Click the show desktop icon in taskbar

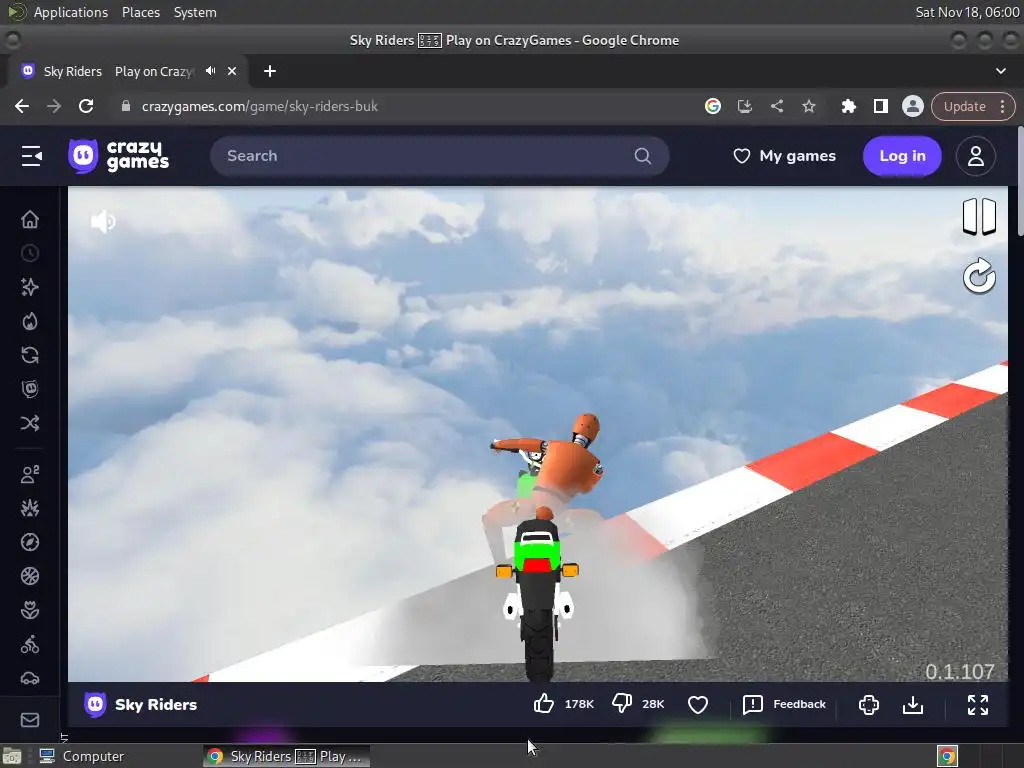(x=12, y=756)
